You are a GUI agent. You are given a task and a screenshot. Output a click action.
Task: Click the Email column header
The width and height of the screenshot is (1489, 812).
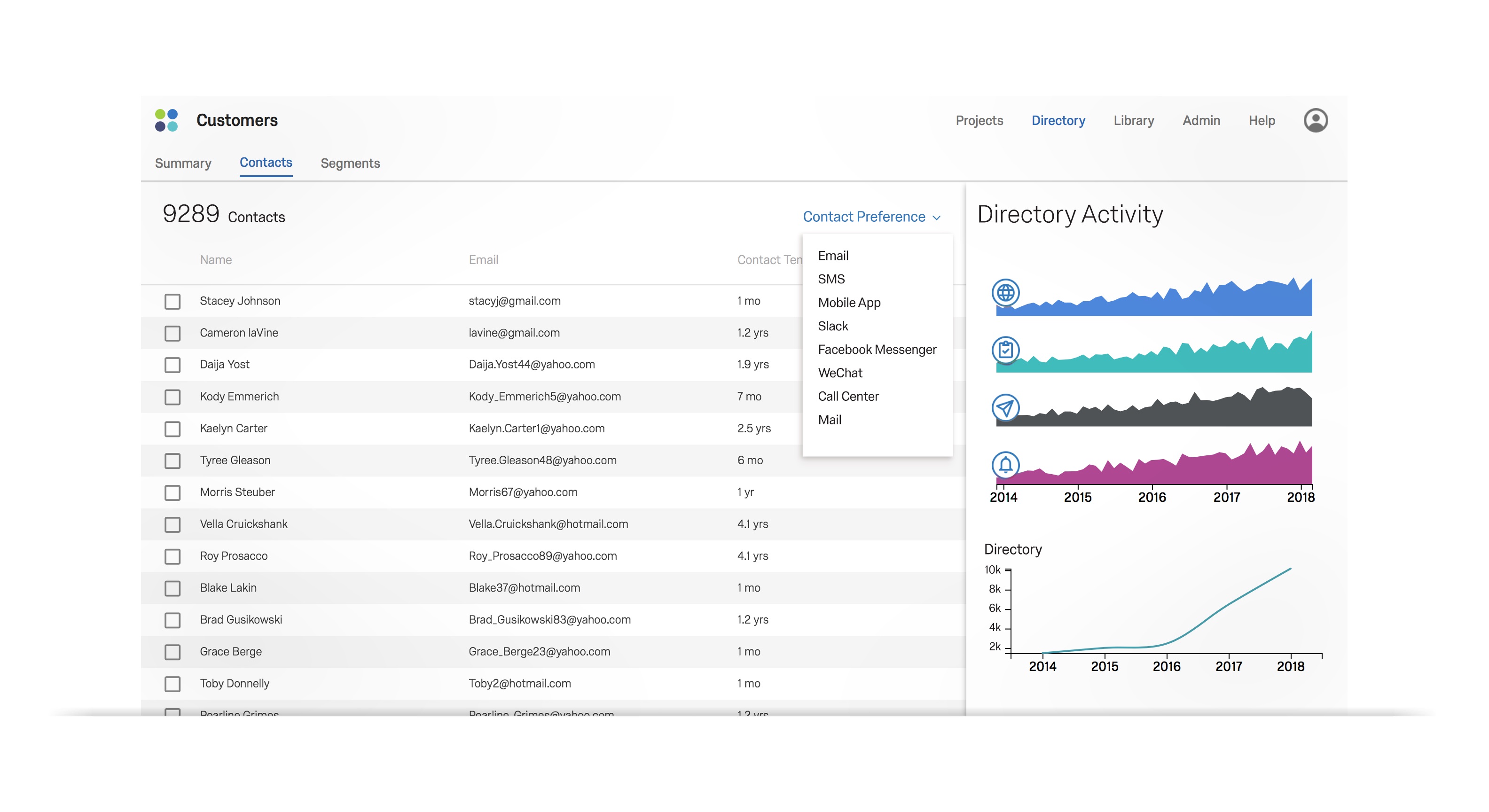(x=483, y=260)
